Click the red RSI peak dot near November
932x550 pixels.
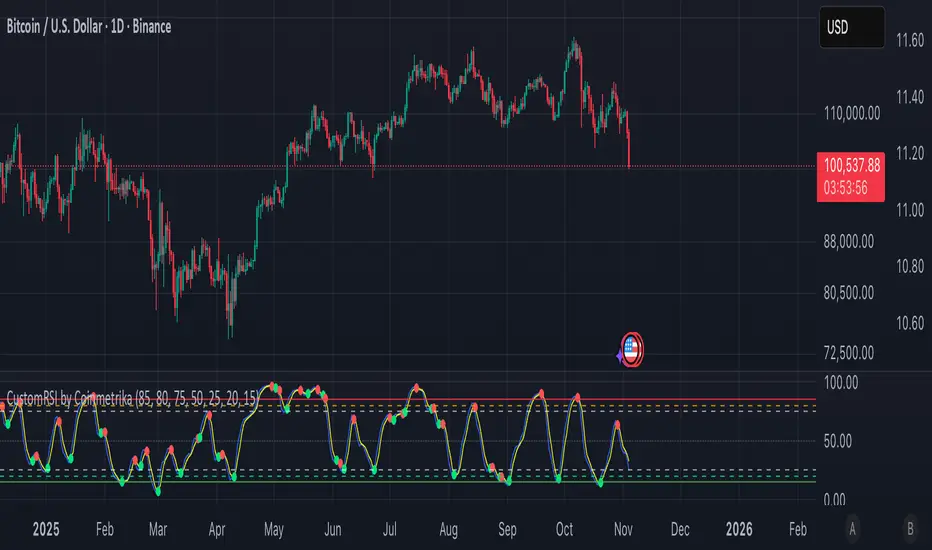617,425
